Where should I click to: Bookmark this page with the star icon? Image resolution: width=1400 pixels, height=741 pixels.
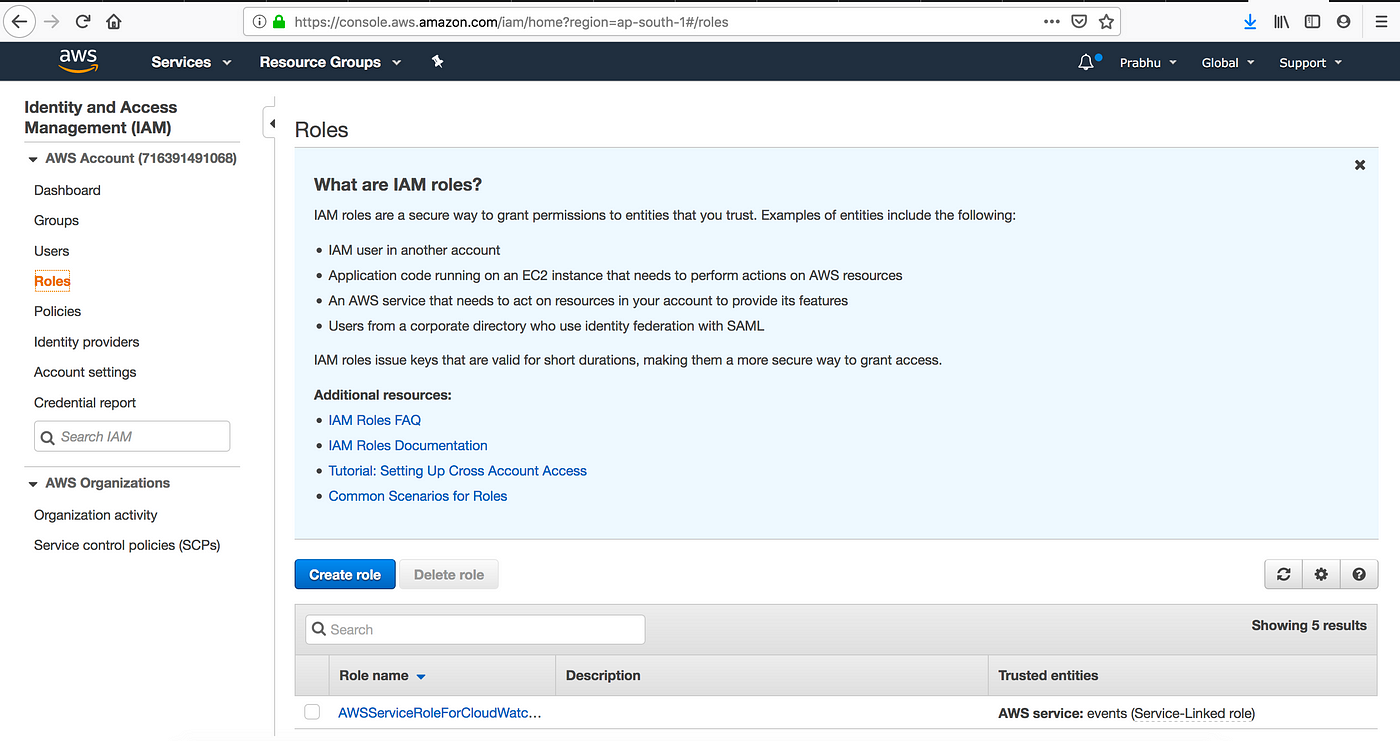pyautogui.click(x=1106, y=21)
